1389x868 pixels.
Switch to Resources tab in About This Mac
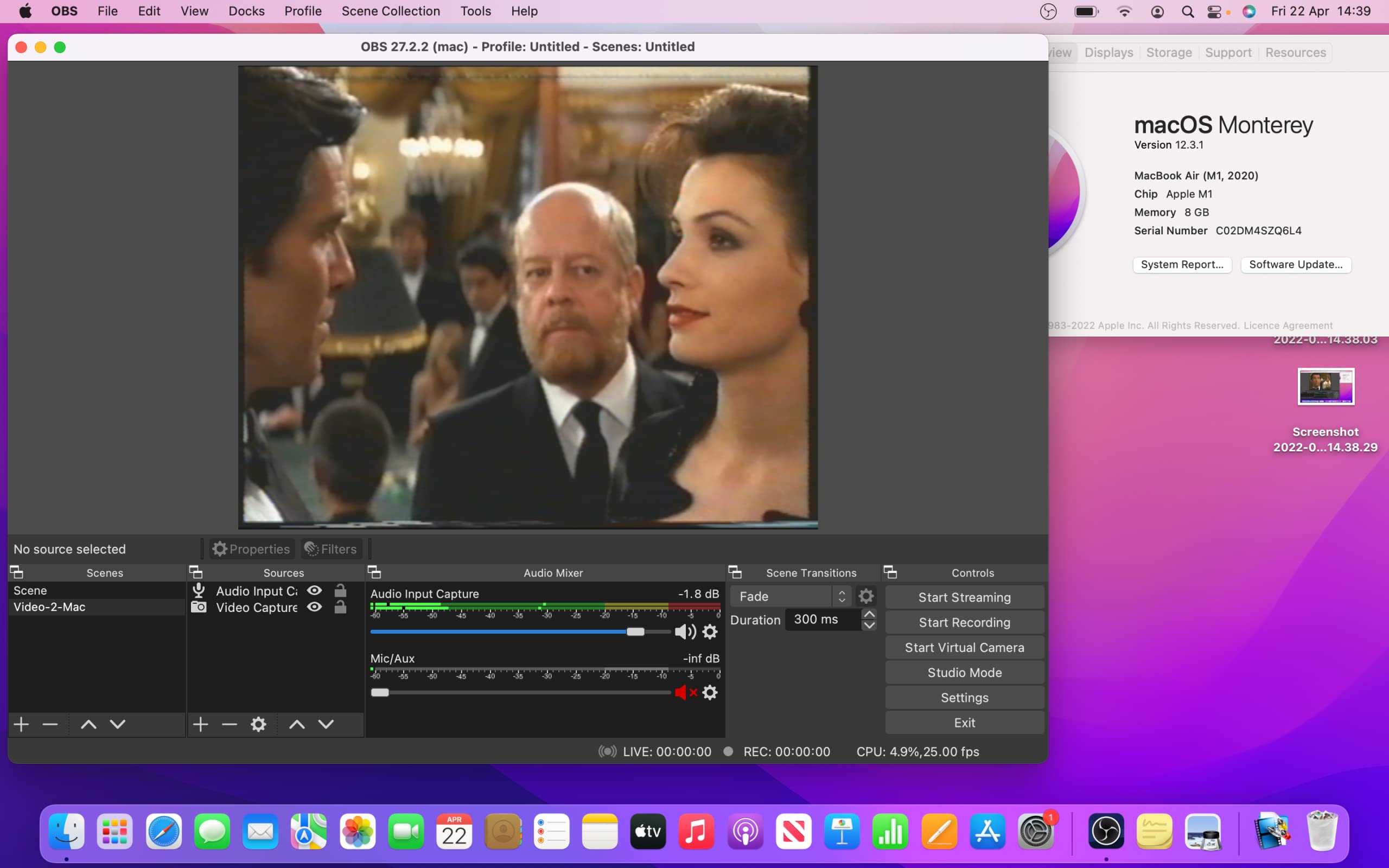pos(1296,52)
